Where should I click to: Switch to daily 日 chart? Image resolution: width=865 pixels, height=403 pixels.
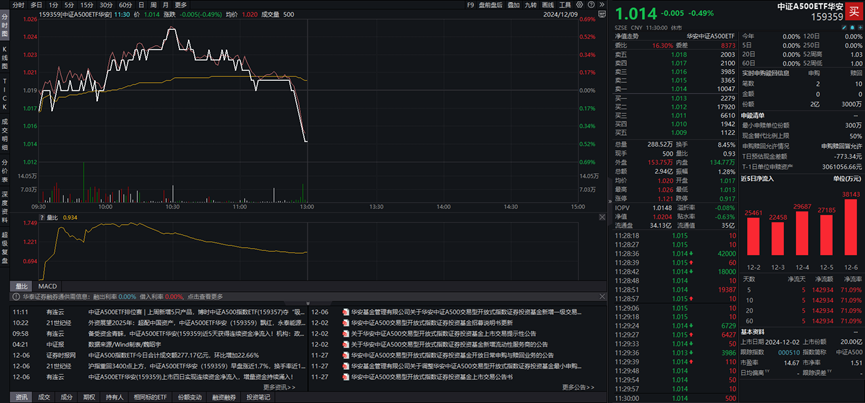141,4
